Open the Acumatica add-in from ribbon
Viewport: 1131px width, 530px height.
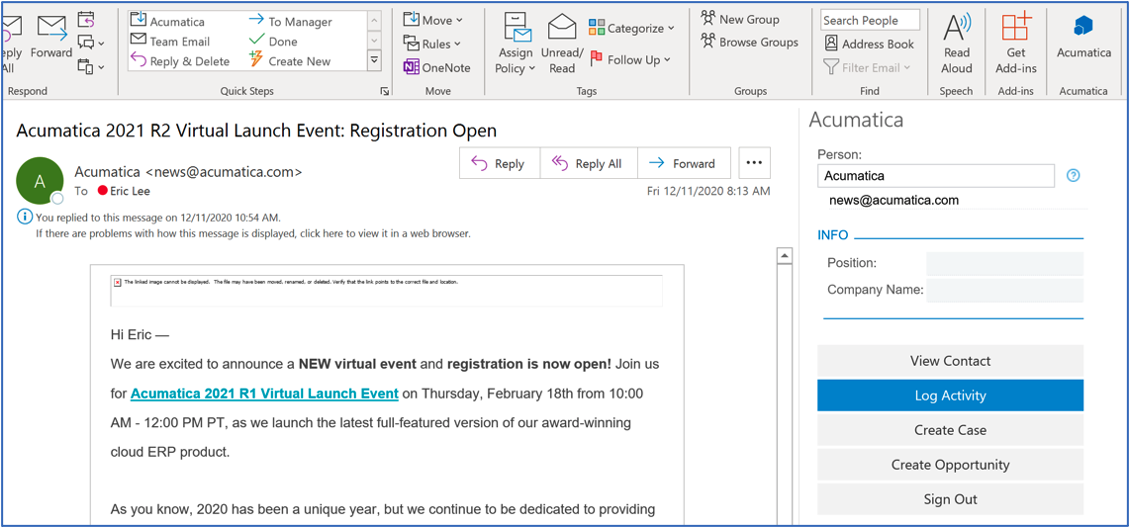point(1083,36)
